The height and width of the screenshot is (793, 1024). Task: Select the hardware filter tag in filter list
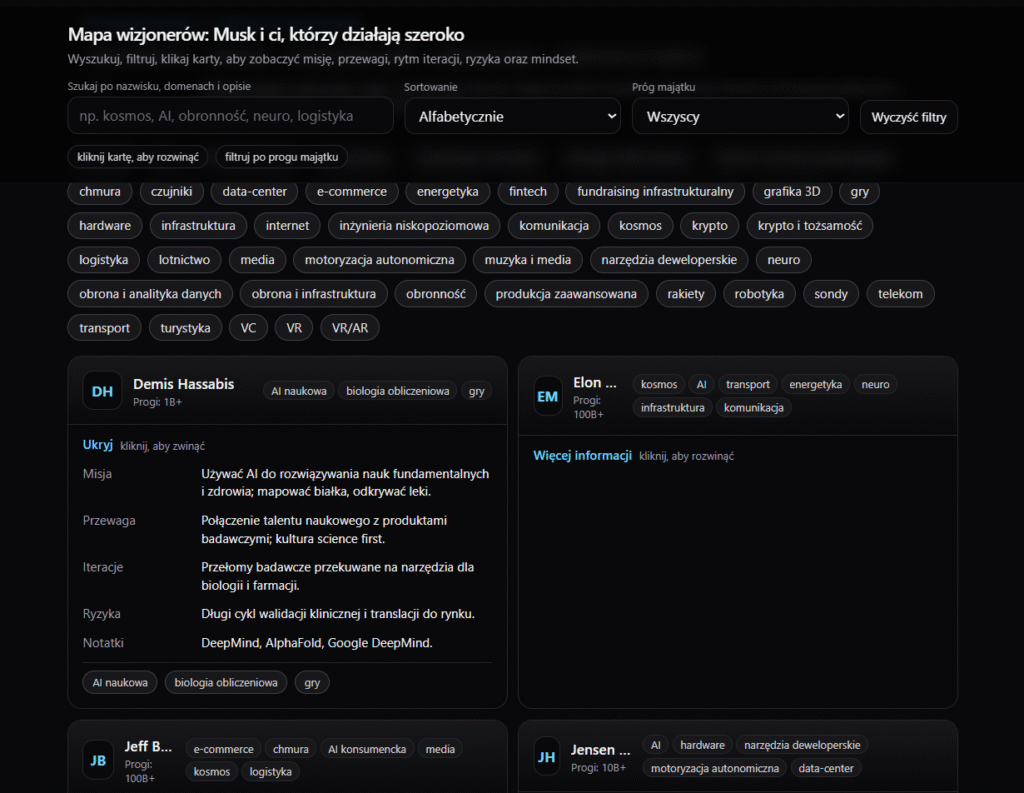105,225
